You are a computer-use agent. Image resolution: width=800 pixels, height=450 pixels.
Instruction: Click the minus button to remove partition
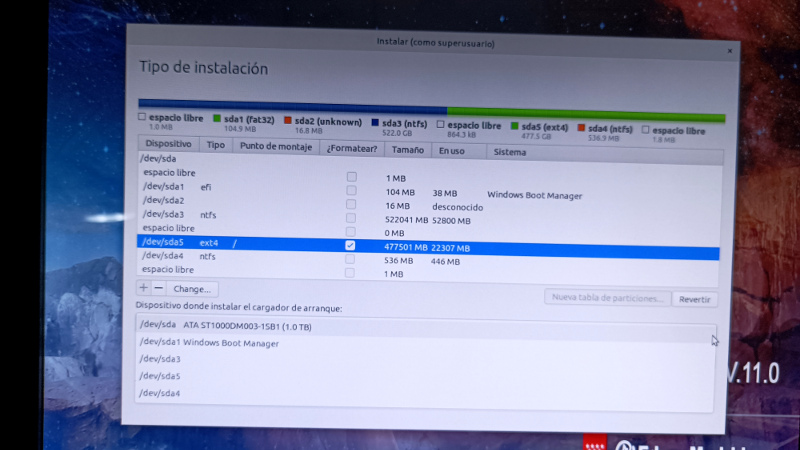pyautogui.click(x=157, y=288)
